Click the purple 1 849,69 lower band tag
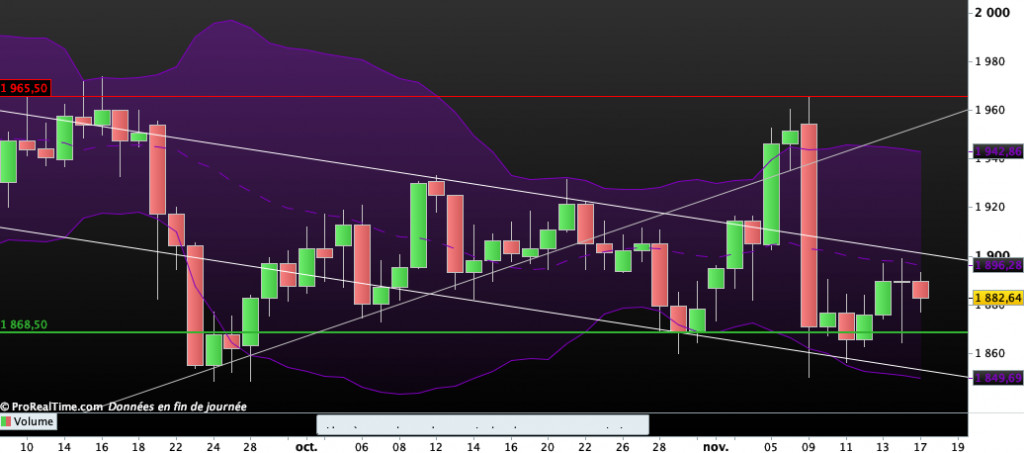1024x453 pixels. point(999,378)
